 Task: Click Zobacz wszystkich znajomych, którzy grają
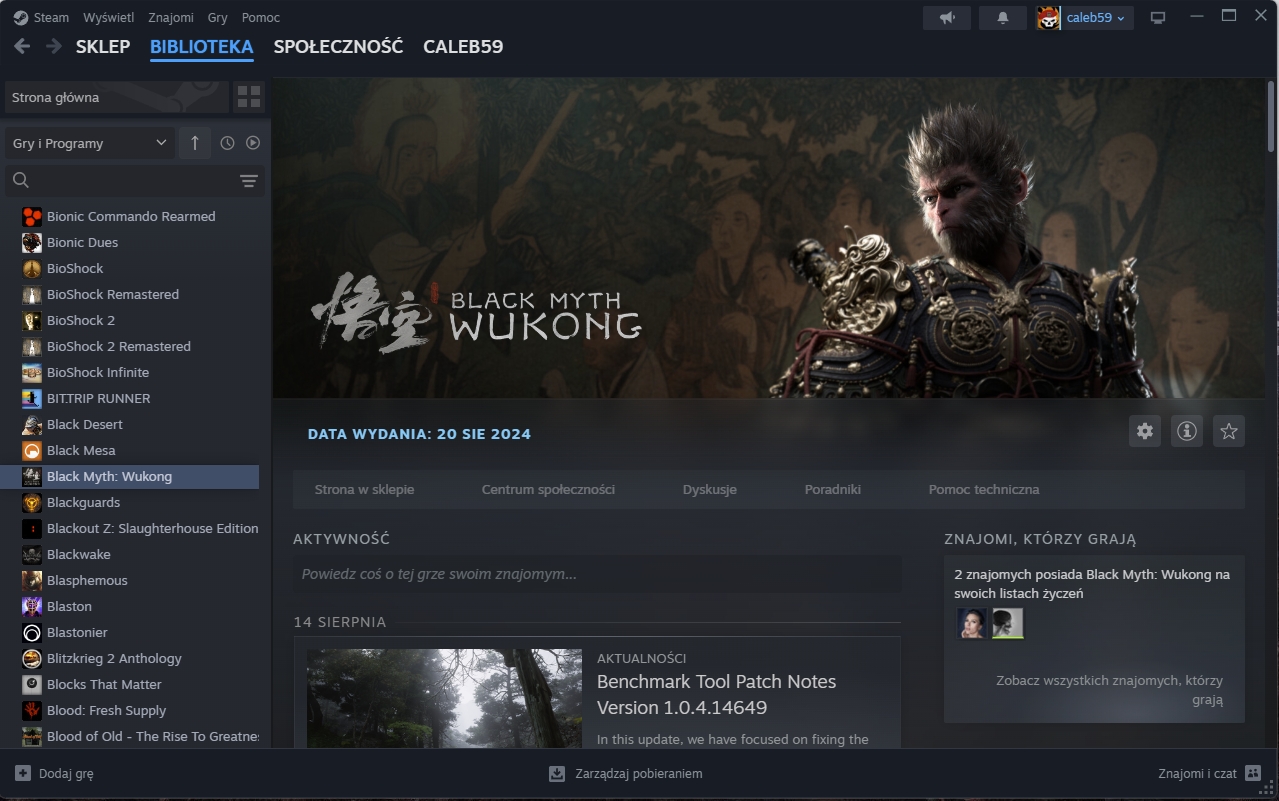pyautogui.click(x=1109, y=690)
